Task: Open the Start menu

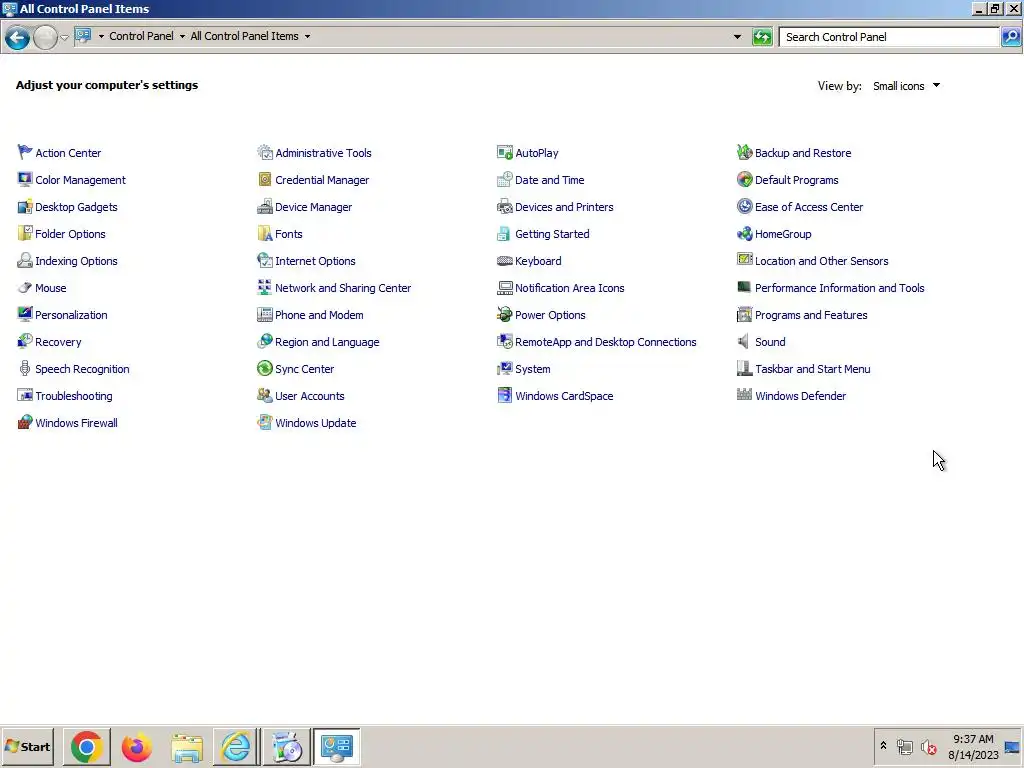Action: pyautogui.click(x=27, y=746)
